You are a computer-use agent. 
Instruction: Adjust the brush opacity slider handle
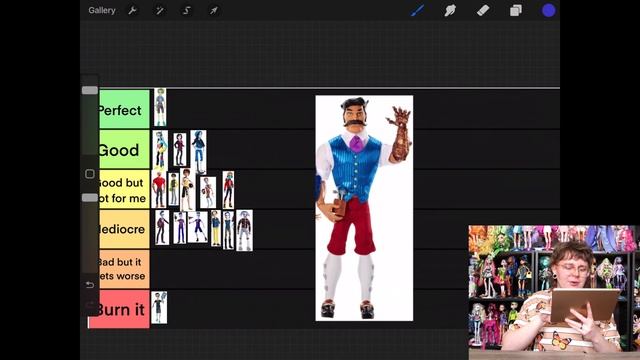click(x=90, y=198)
